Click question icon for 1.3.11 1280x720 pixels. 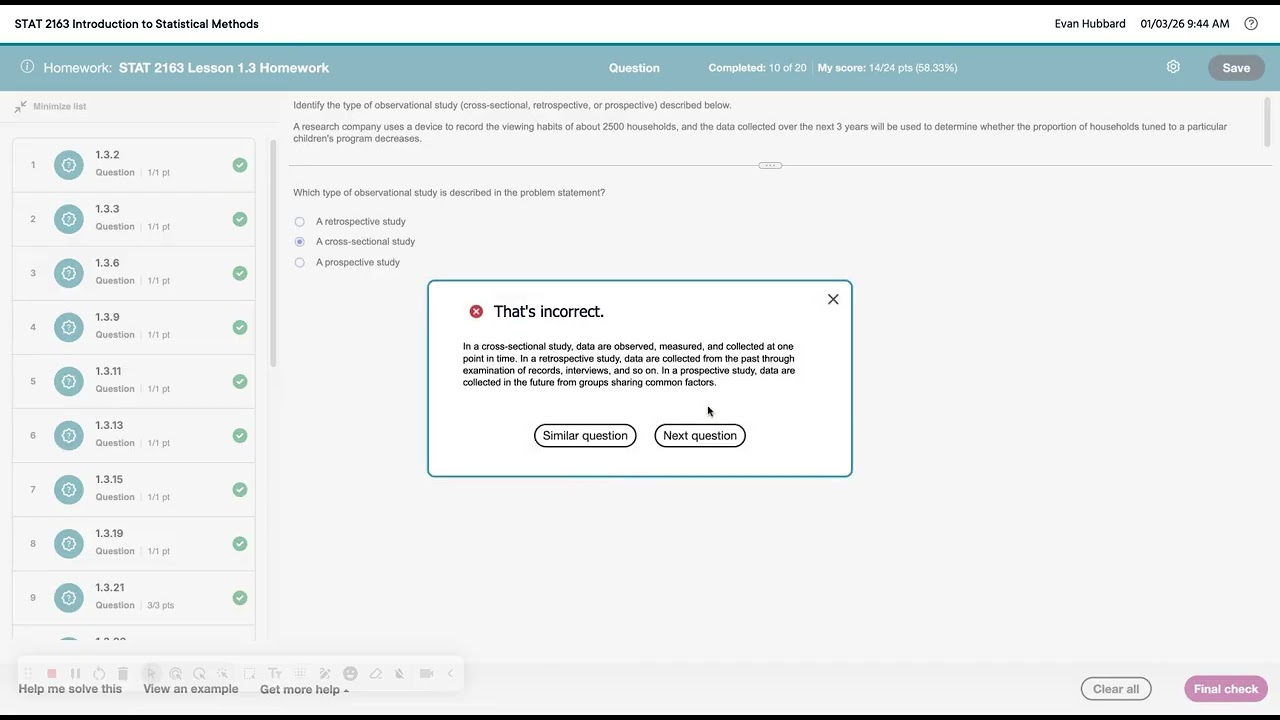coord(69,381)
